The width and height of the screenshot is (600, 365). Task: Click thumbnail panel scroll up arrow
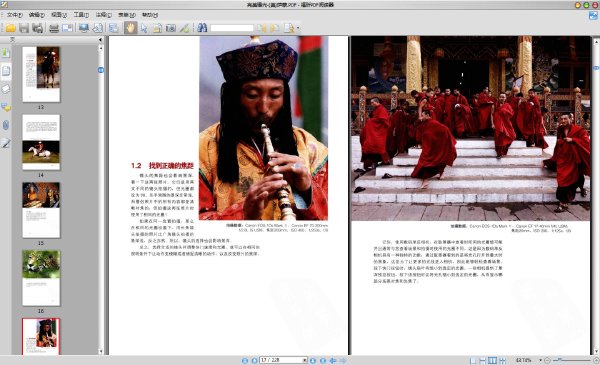pyautogui.click(x=101, y=48)
